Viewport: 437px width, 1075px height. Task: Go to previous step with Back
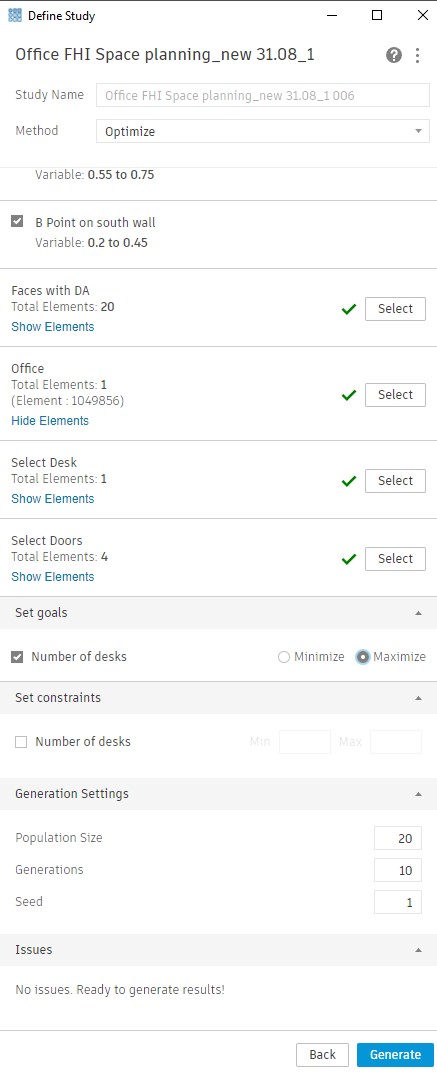coord(322,1054)
